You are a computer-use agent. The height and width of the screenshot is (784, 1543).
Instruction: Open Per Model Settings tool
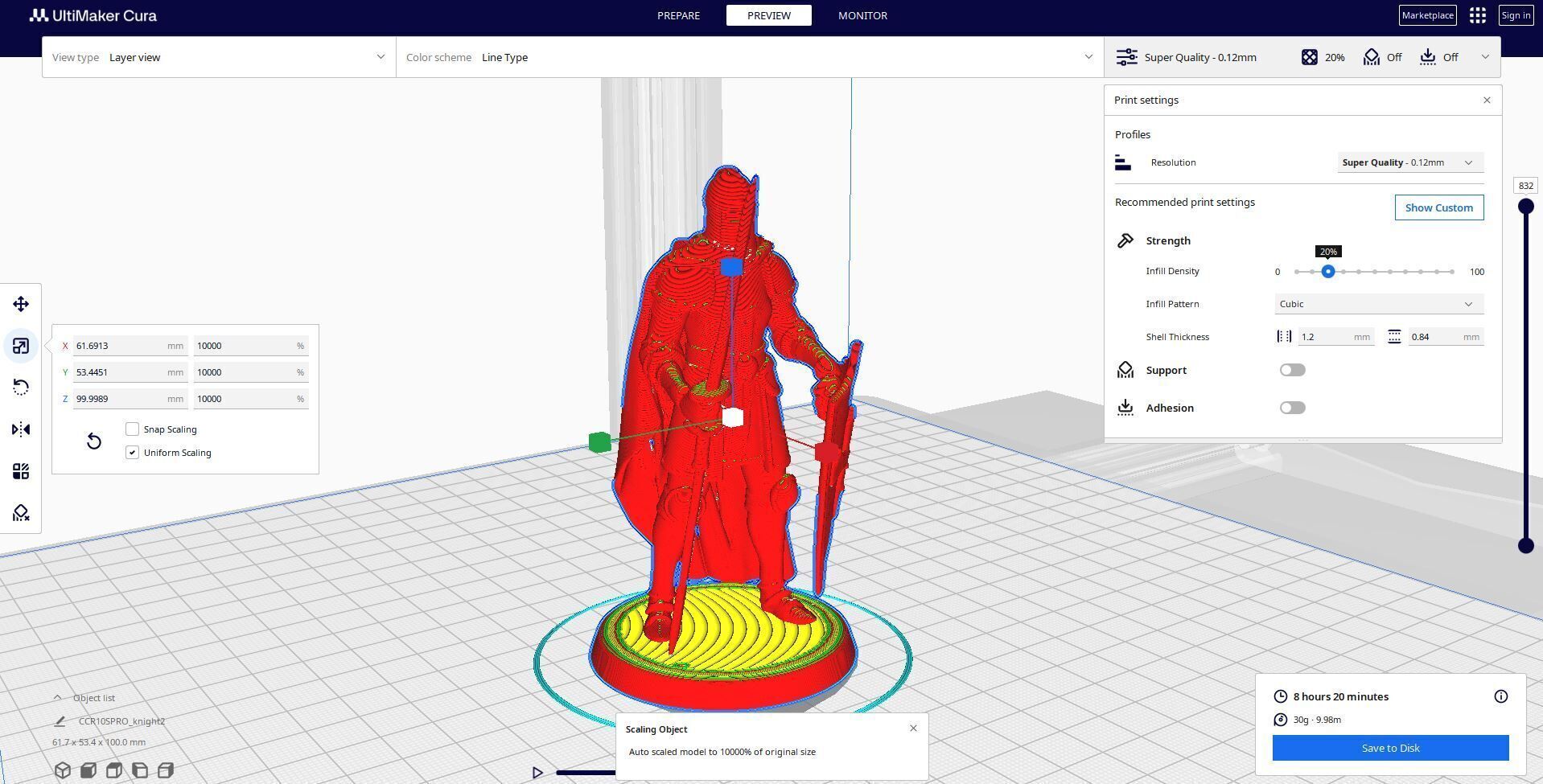[21, 471]
